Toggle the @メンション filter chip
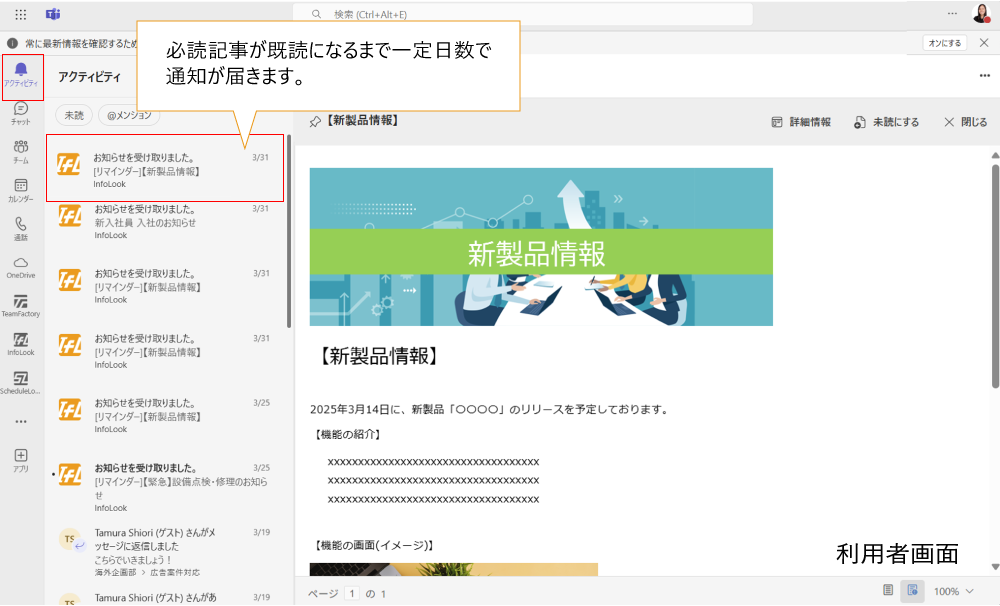This screenshot has height=606, width=1000. [128, 115]
